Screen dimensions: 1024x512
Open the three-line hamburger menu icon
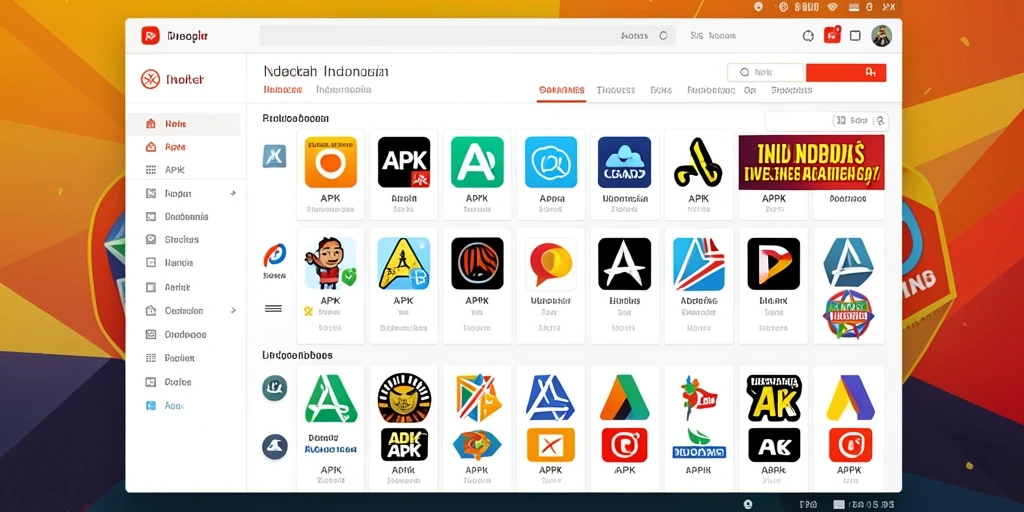pos(273,308)
